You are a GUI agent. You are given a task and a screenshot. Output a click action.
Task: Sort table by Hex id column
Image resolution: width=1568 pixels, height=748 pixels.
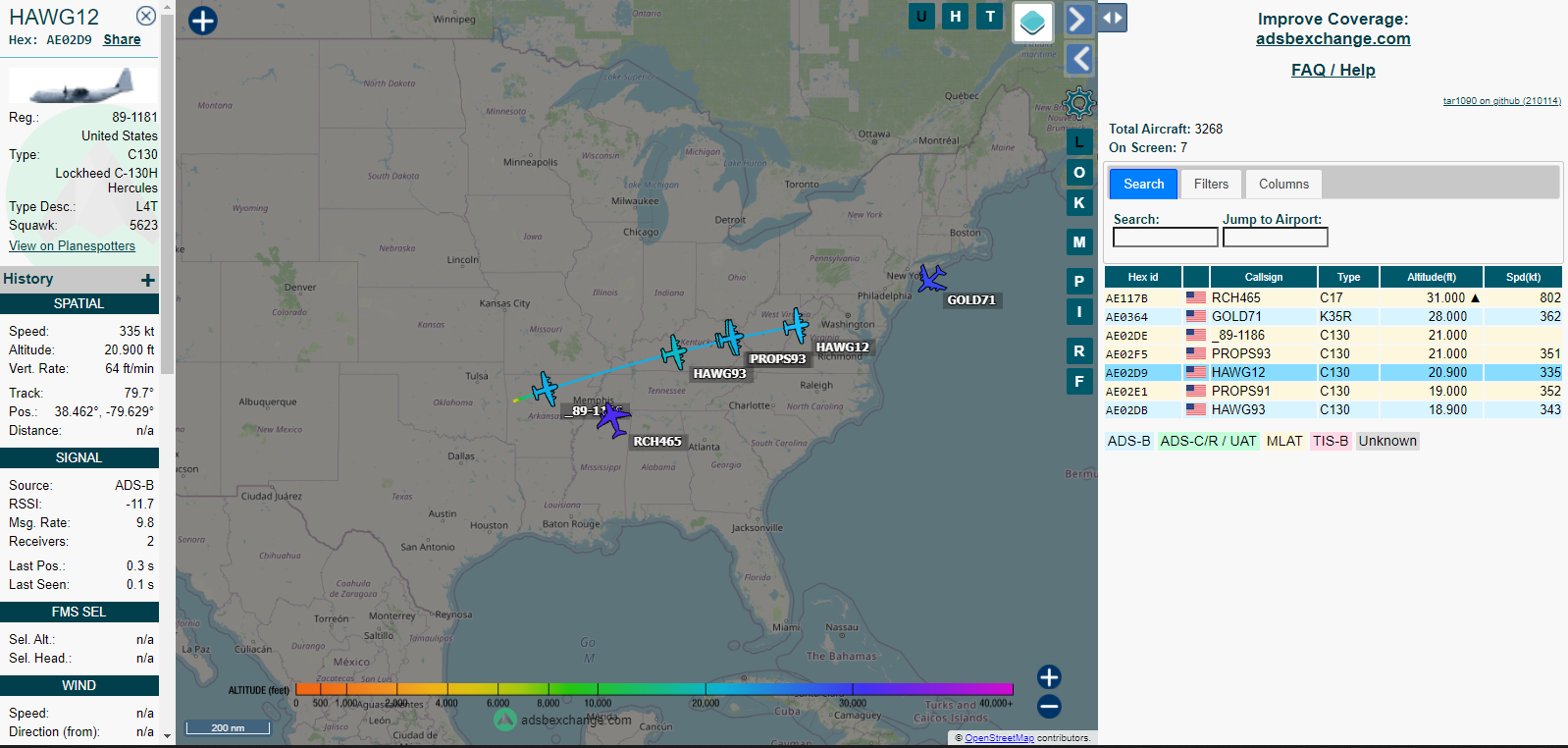point(1143,277)
